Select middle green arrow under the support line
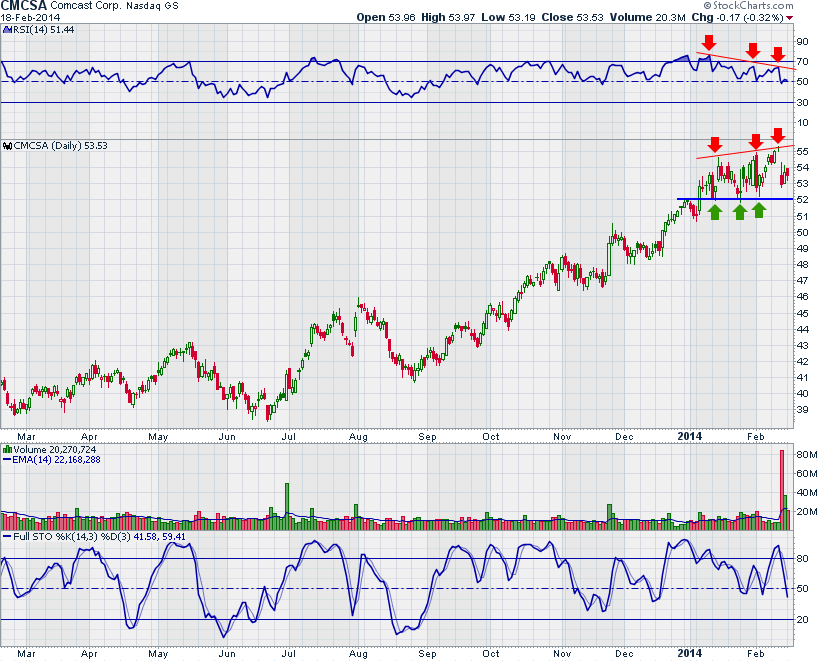 (740, 210)
